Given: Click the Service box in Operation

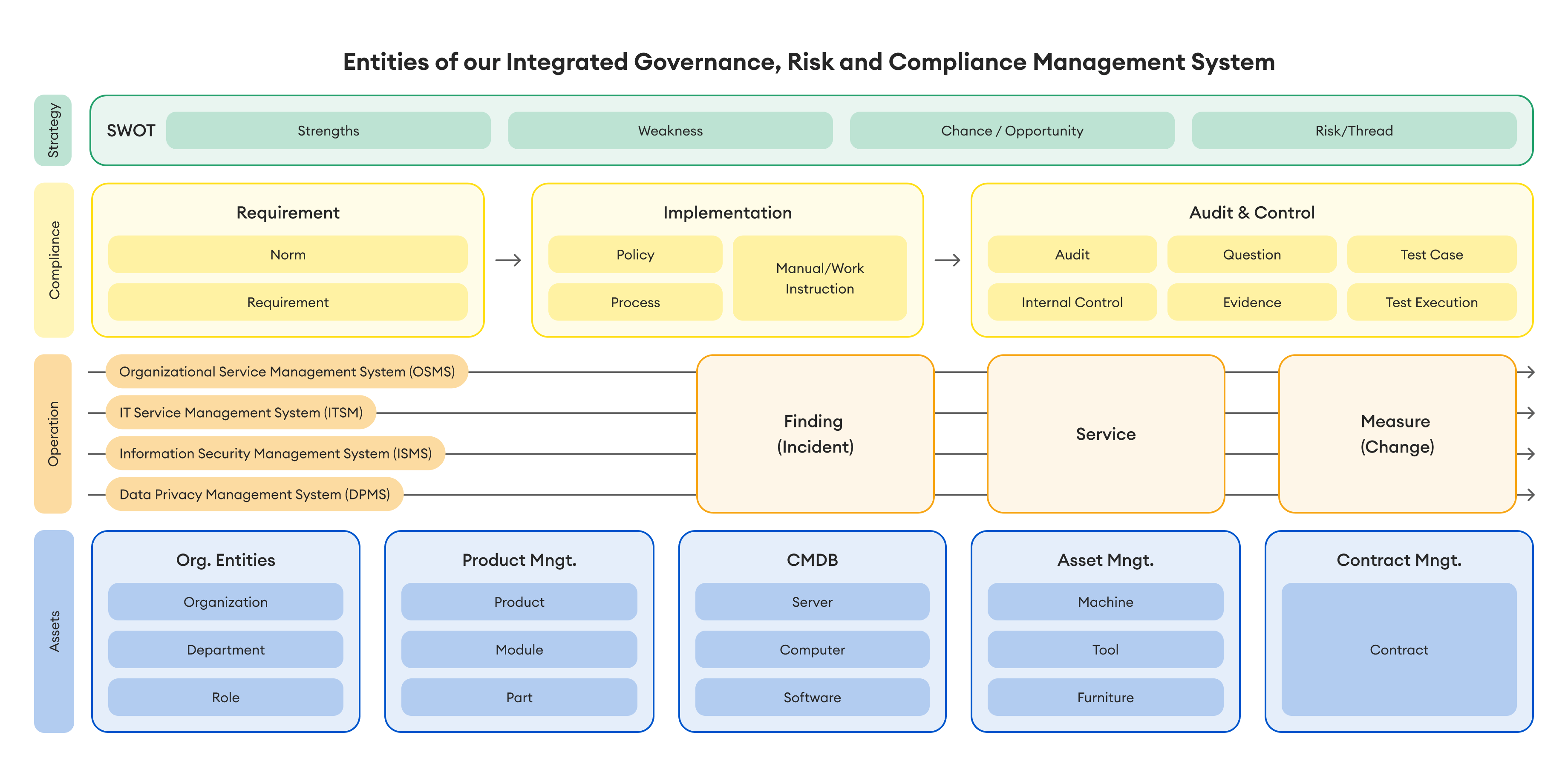Looking at the screenshot, I should (1105, 433).
